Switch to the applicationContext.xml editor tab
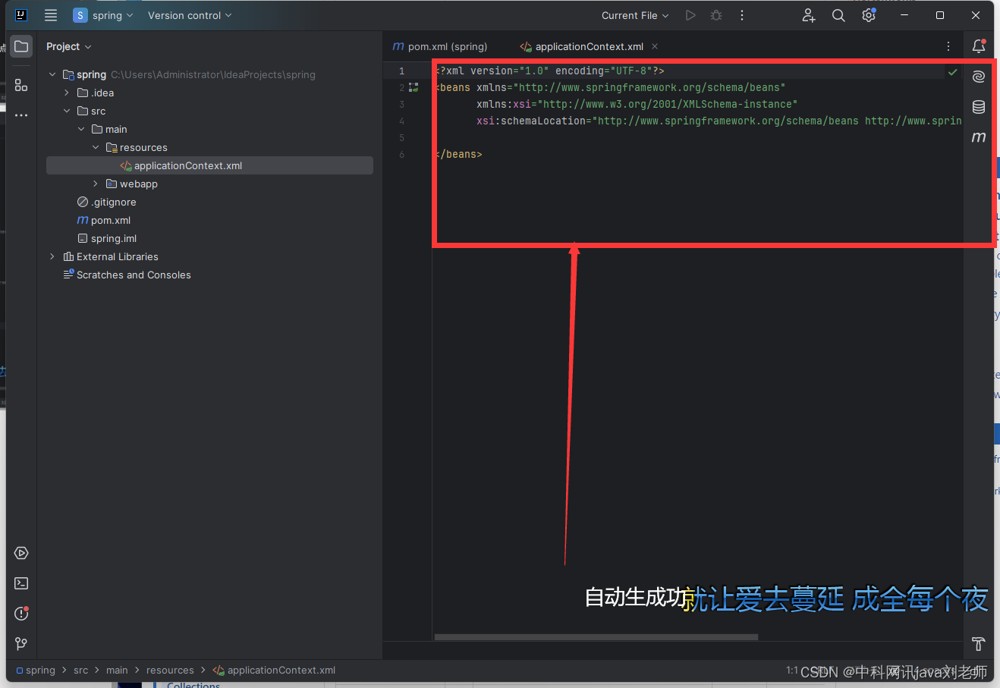This screenshot has height=688, width=1000. 582,47
